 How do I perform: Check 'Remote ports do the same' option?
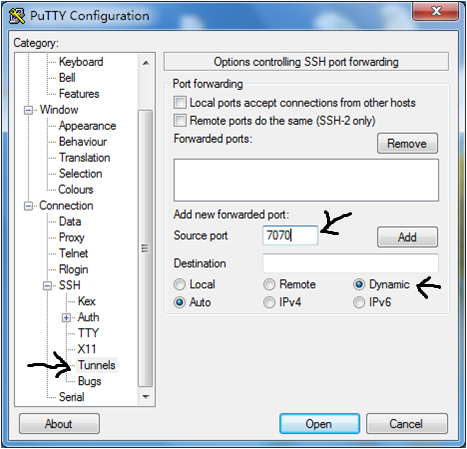180,120
